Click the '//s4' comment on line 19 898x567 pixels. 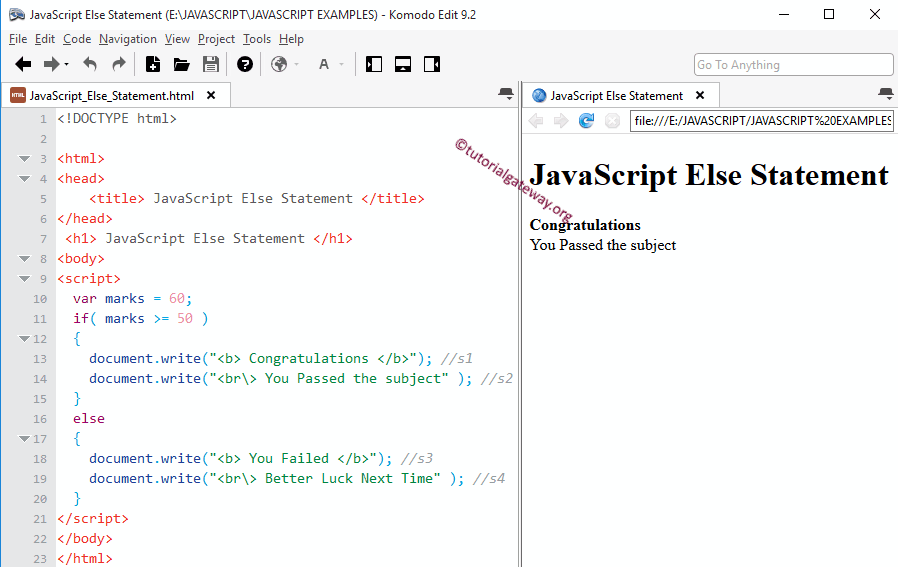pyautogui.click(x=489, y=478)
